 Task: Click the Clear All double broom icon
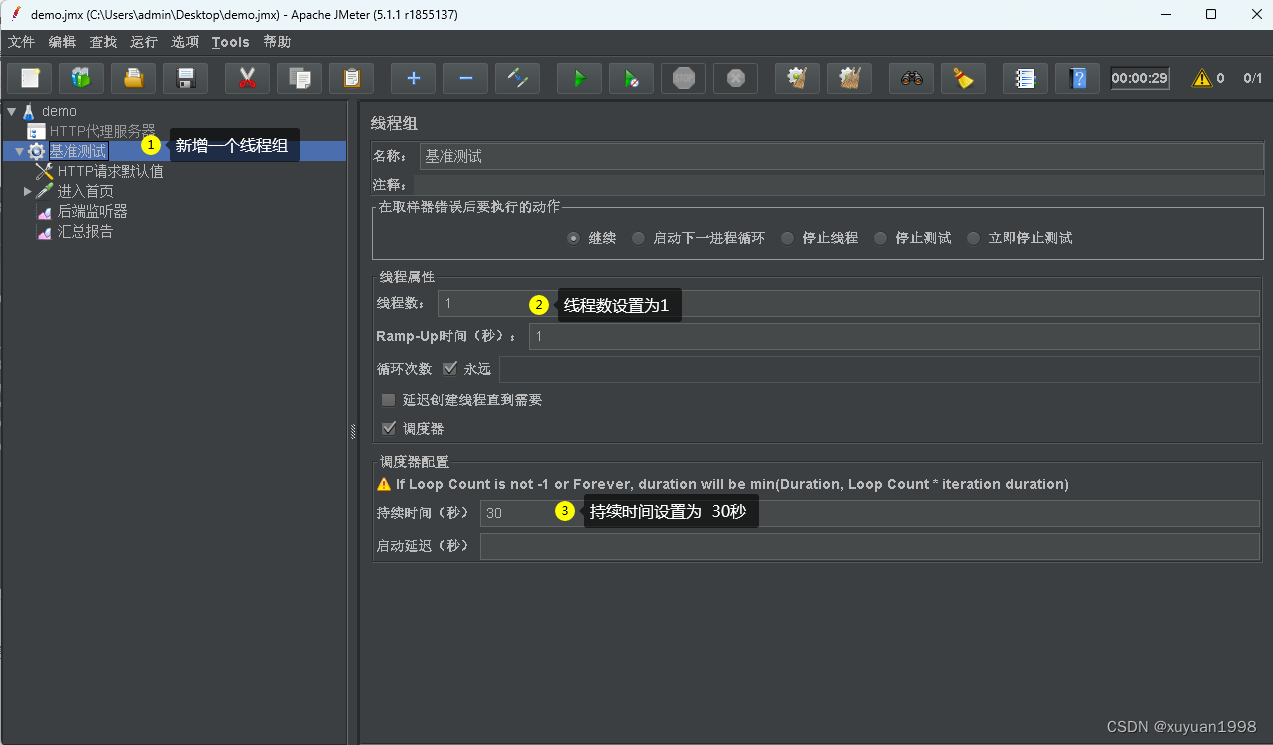[849, 78]
